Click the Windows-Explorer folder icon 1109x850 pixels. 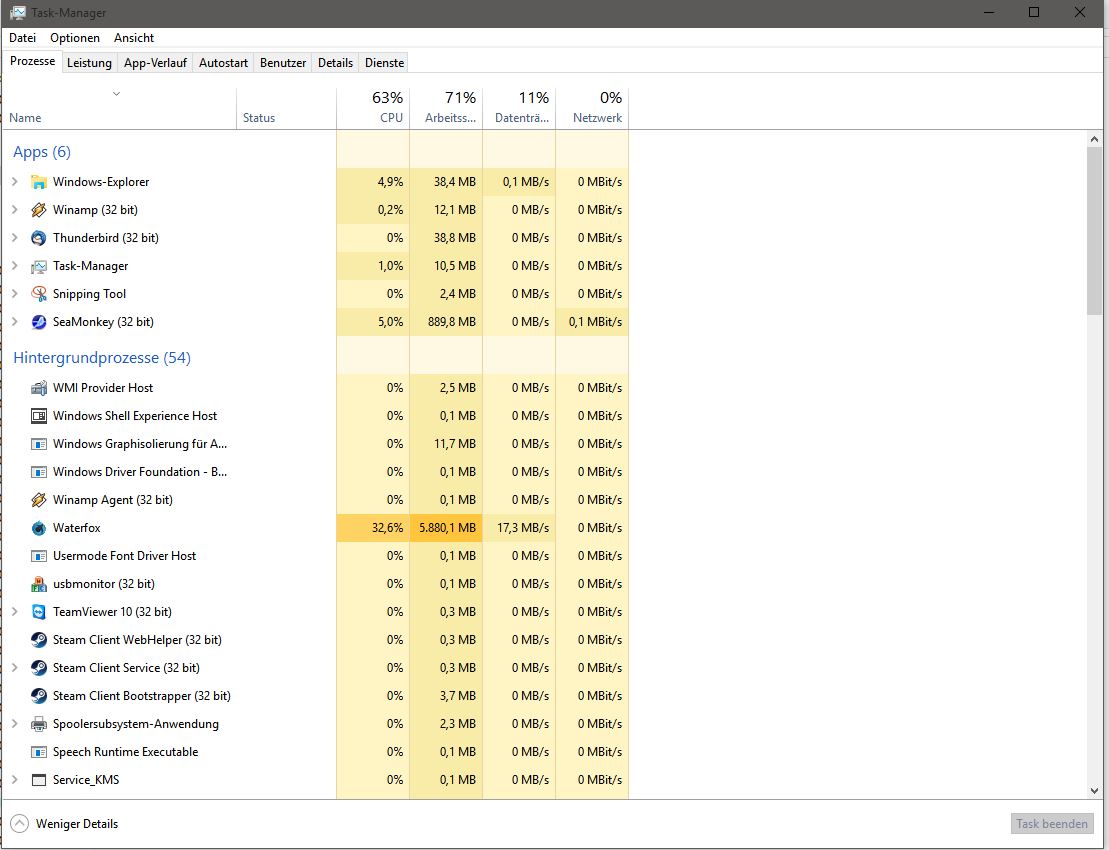point(39,182)
